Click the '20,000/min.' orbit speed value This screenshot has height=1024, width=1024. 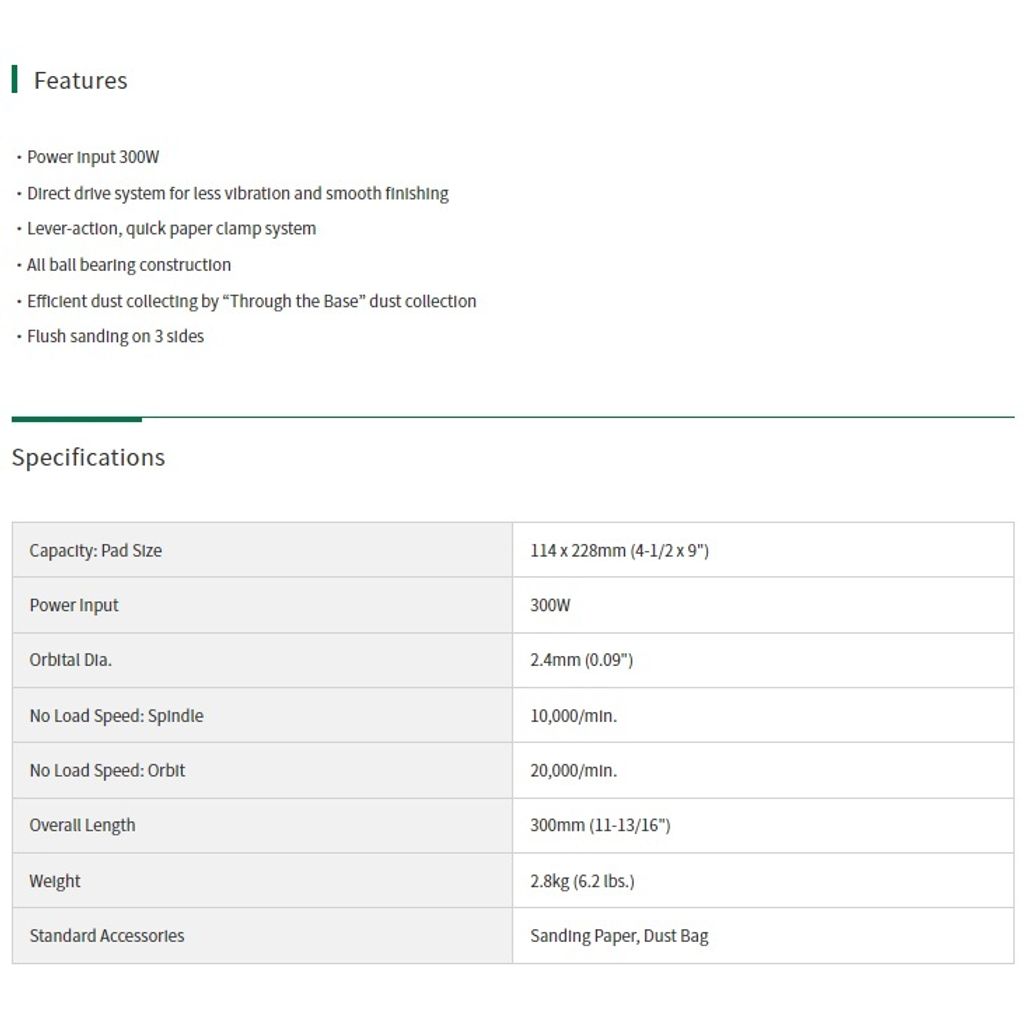[573, 771]
